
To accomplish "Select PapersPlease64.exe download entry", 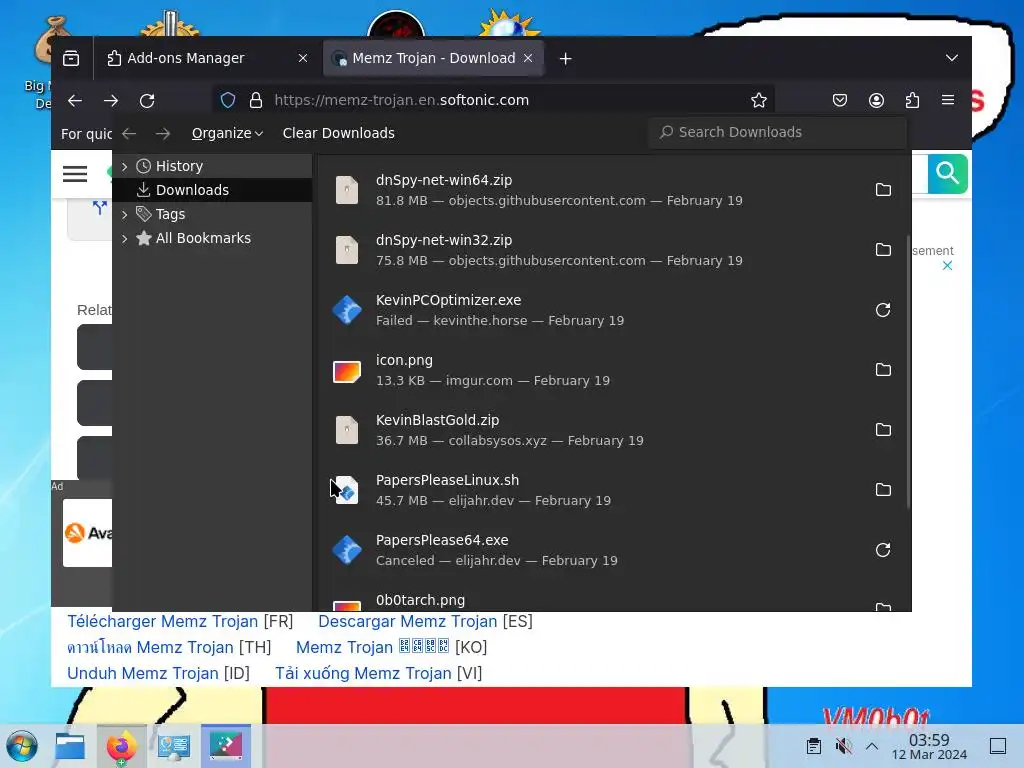I will click(x=612, y=551).
